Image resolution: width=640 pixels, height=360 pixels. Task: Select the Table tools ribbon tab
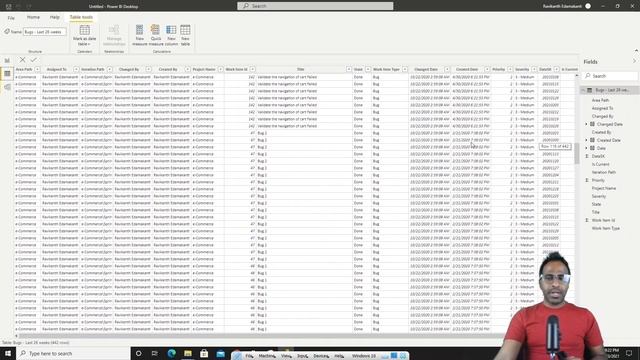81,17
